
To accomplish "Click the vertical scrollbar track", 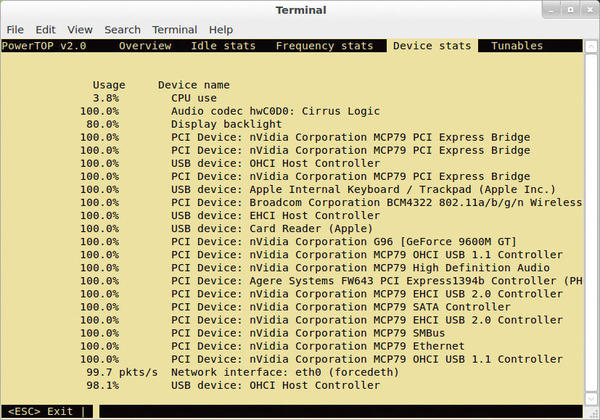I will pyautogui.click(x=591, y=223).
